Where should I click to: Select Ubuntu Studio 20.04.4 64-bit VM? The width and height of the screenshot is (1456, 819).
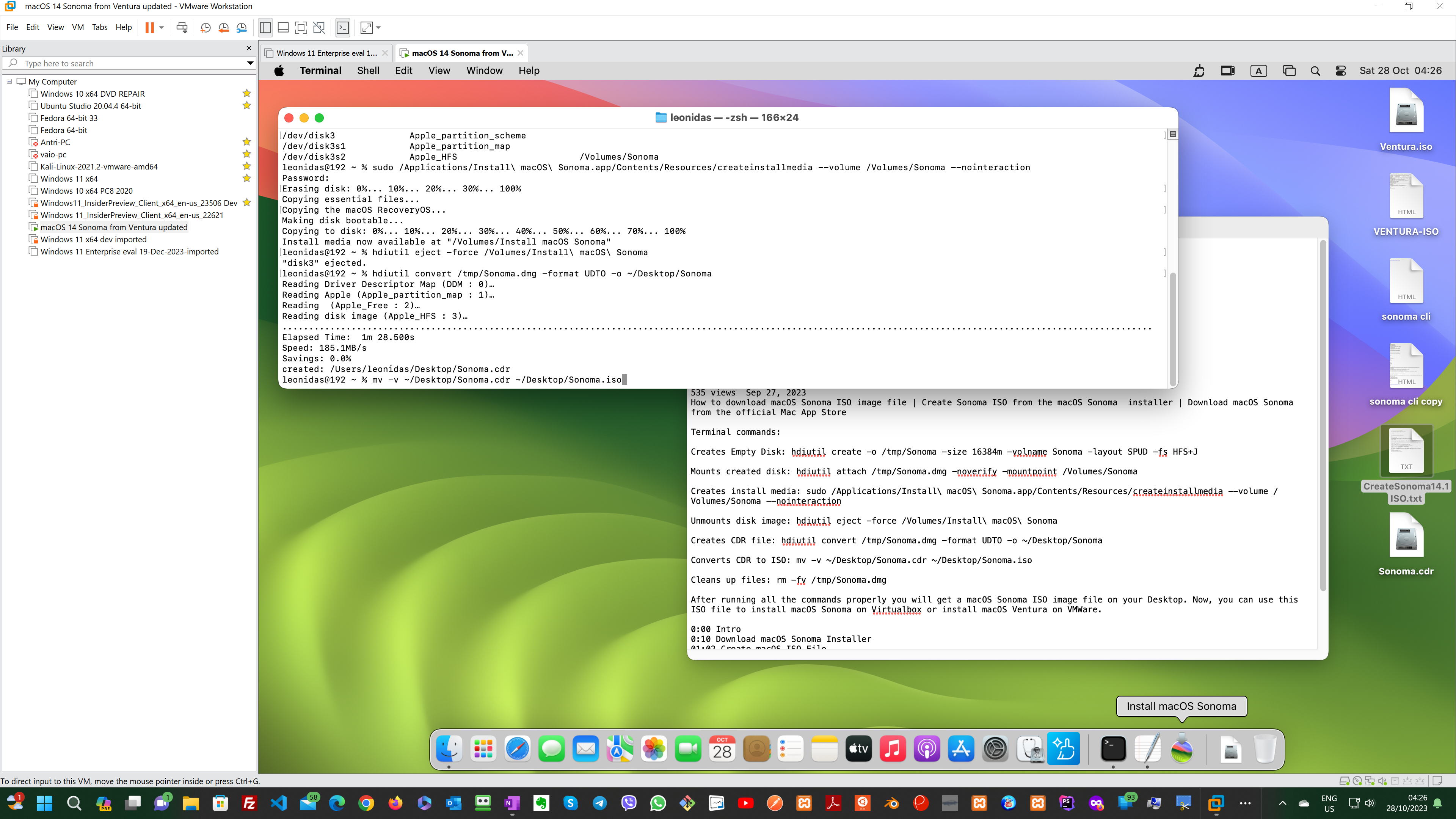point(91,106)
